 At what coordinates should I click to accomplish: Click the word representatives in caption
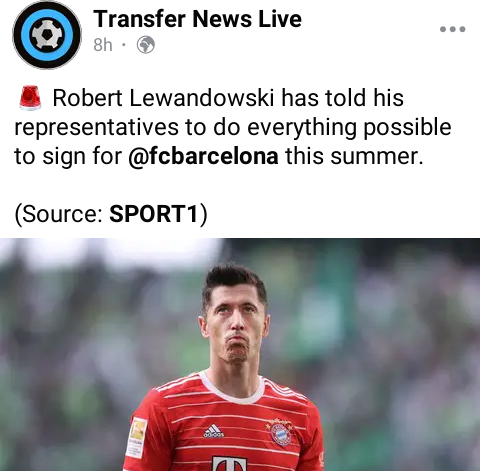click(x=97, y=127)
